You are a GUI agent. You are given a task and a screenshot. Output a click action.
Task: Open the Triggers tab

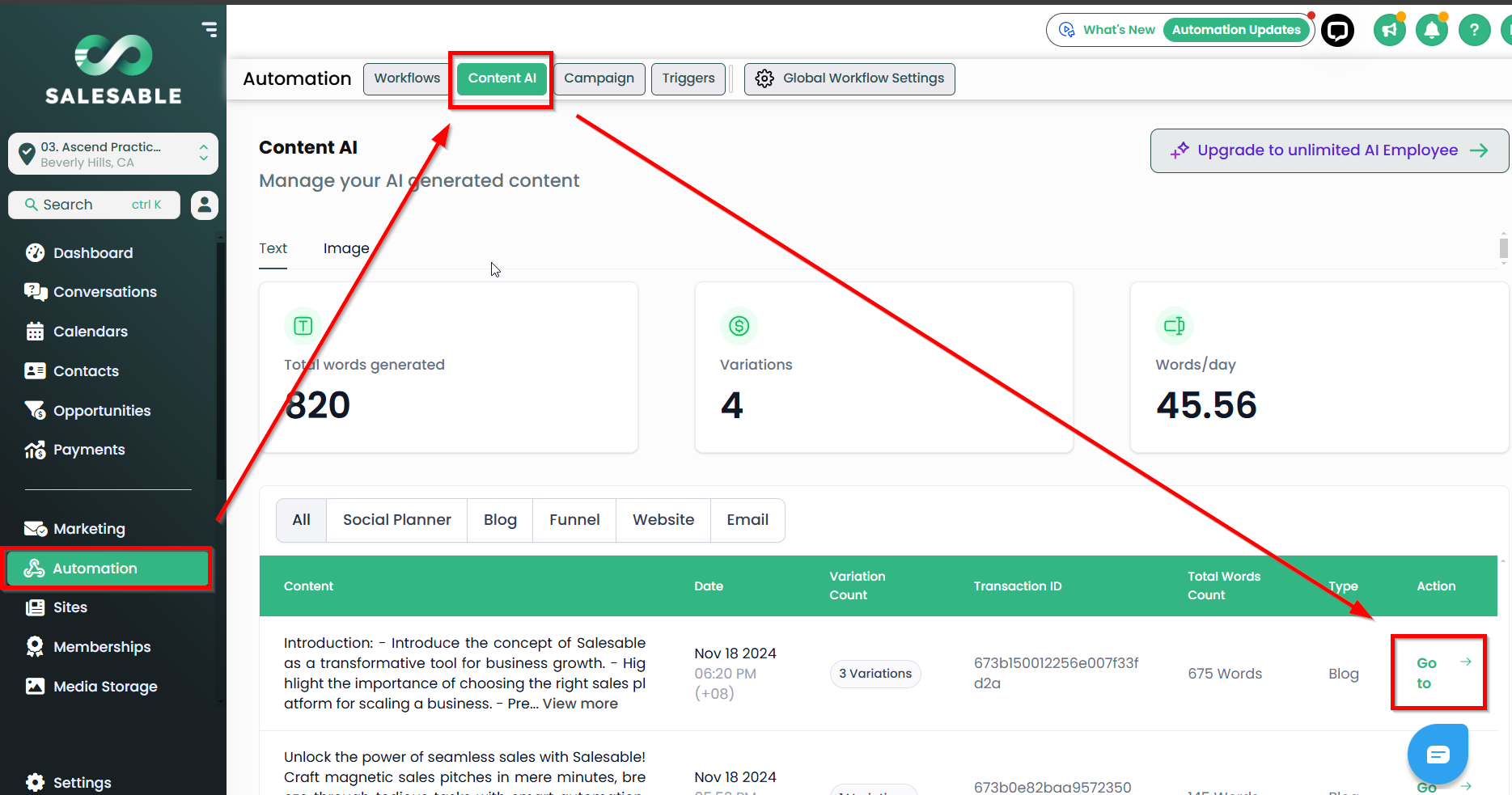coord(688,78)
